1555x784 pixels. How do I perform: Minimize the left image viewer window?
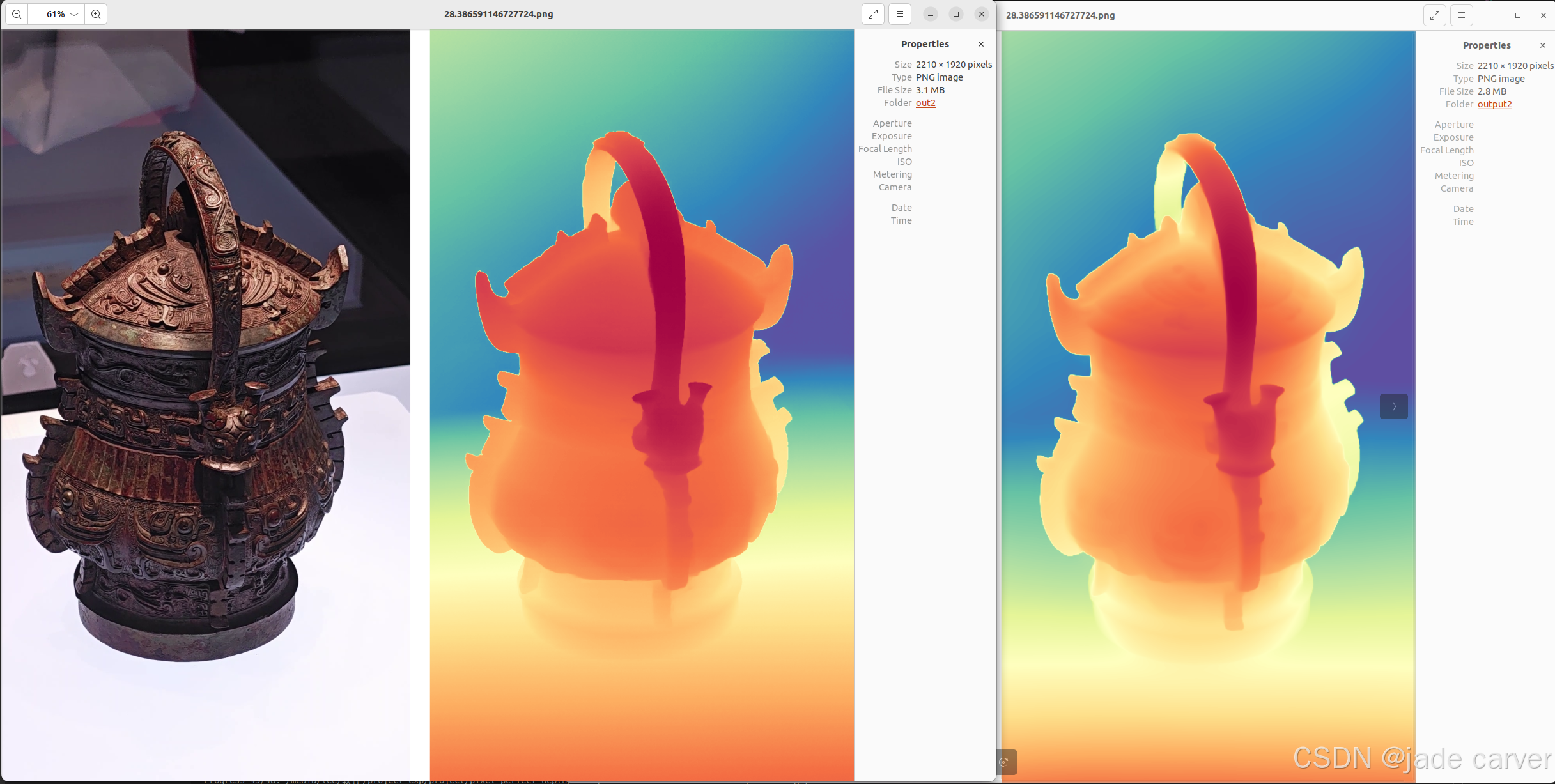point(931,14)
